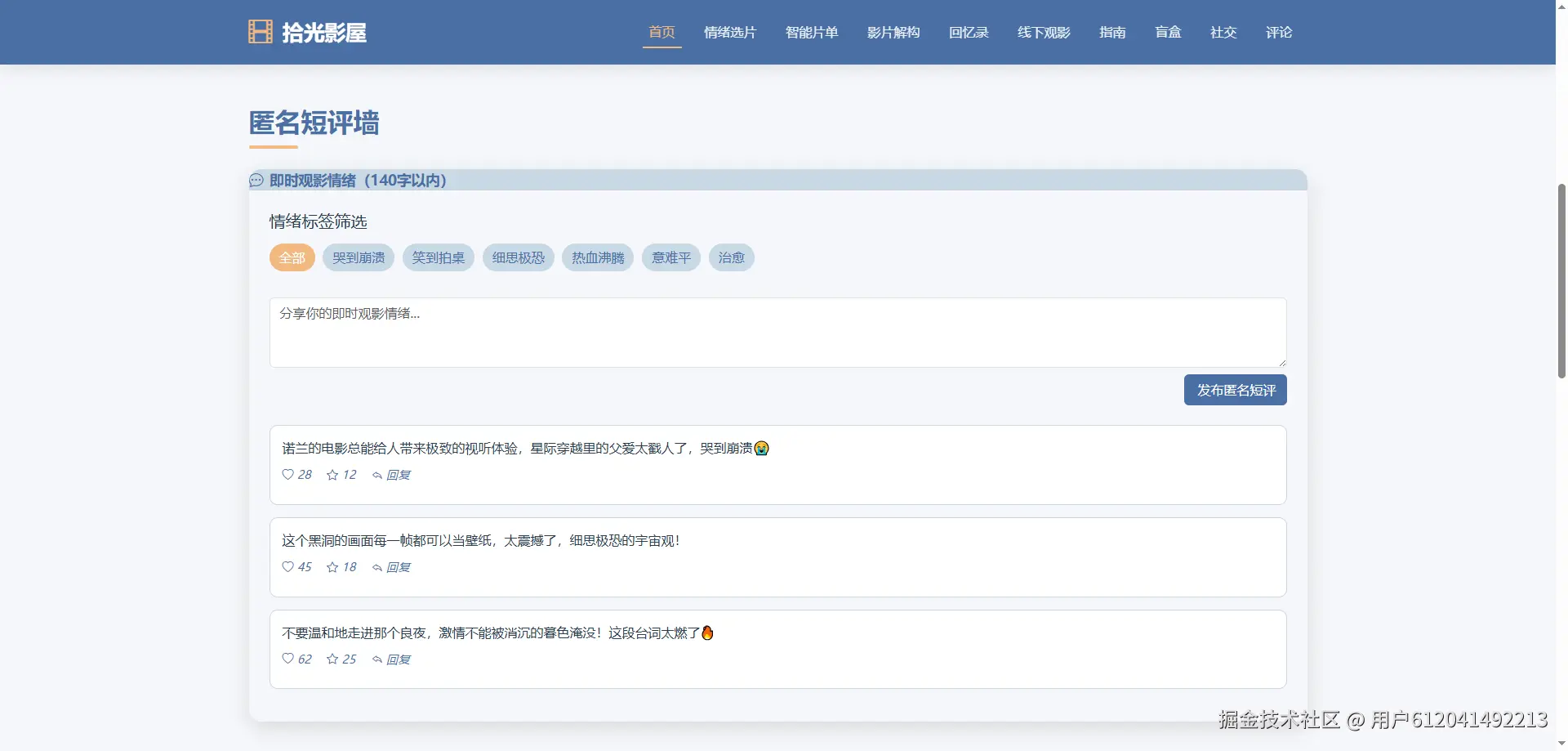
Task: Open the 情绪选片 nav item
Action: pos(730,33)
